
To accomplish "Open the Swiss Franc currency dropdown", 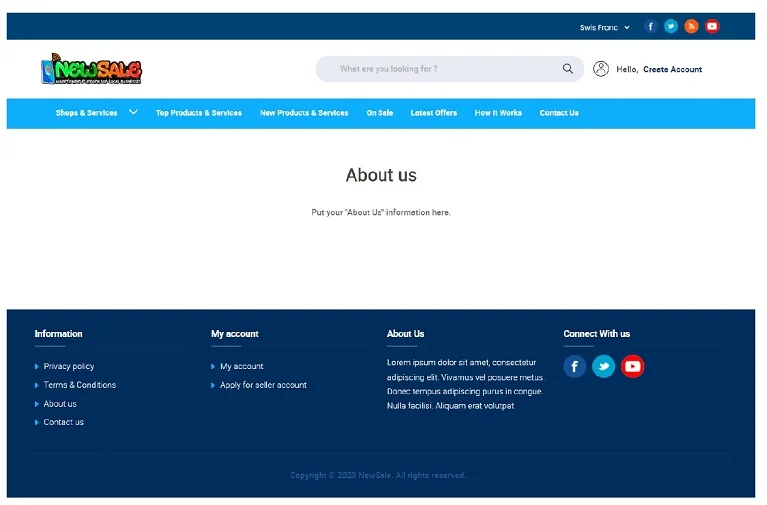I will (604, 28).
